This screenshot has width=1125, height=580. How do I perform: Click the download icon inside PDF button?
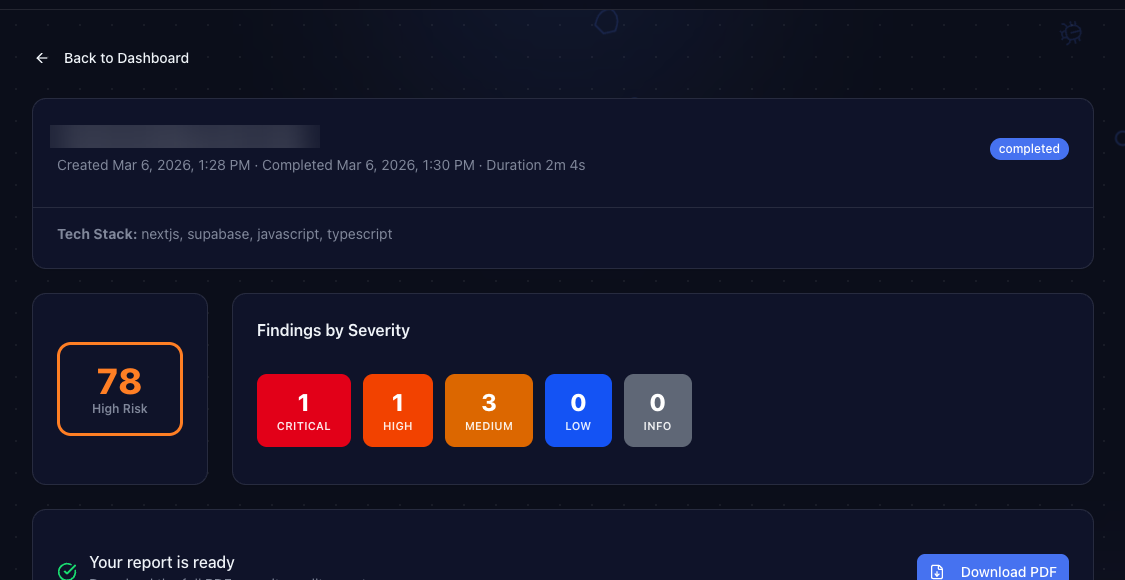(x=938, y=572)
